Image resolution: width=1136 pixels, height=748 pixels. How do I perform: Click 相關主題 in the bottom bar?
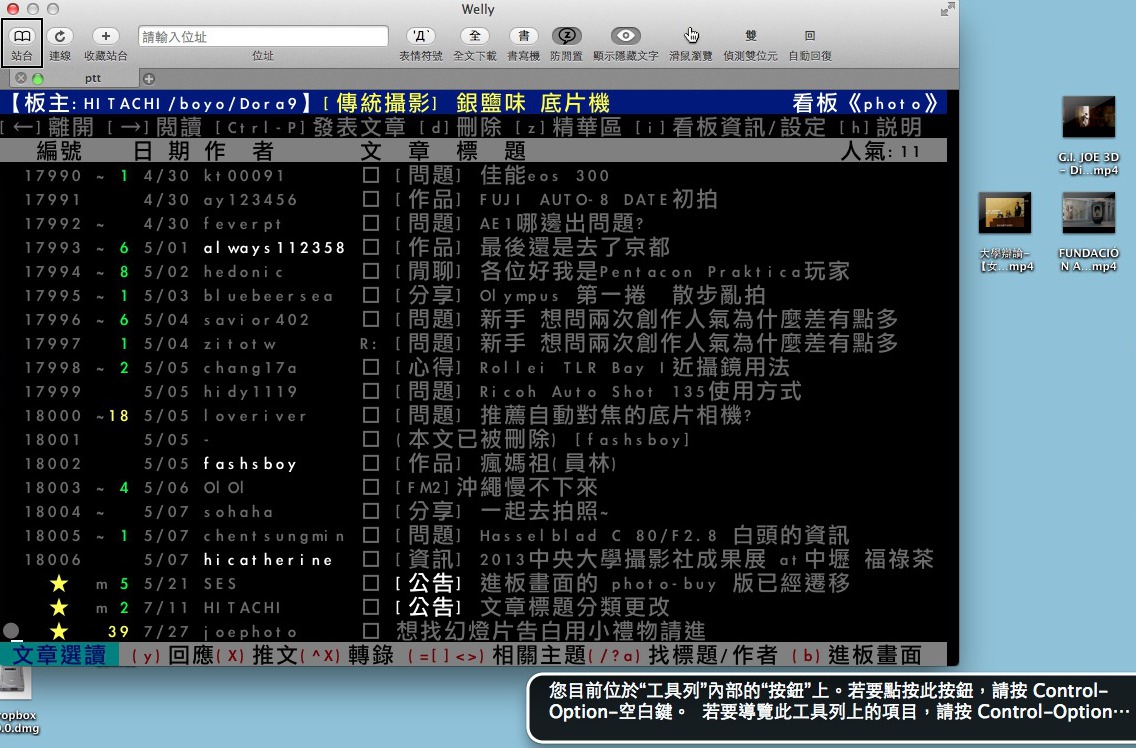538,654
